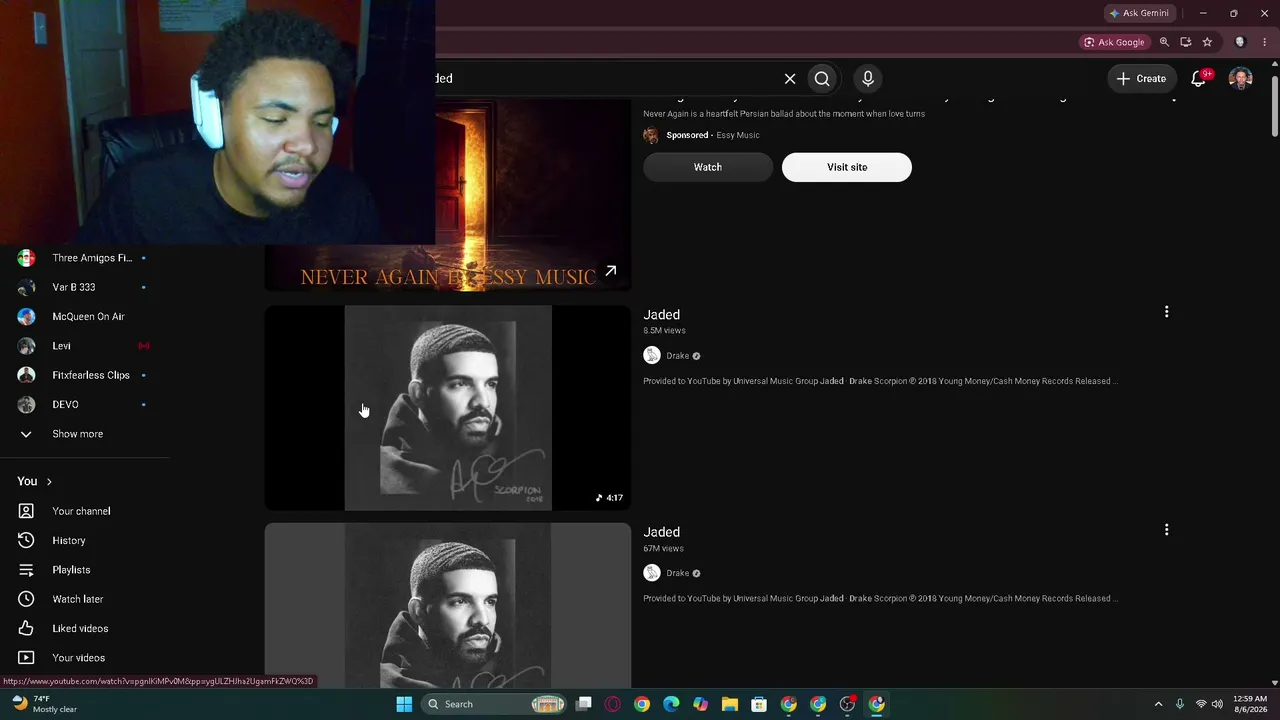This screenshot has width=1280, height=720.
Task: Open the Wi-Fi network tray icon
Action: point(1201,704)
